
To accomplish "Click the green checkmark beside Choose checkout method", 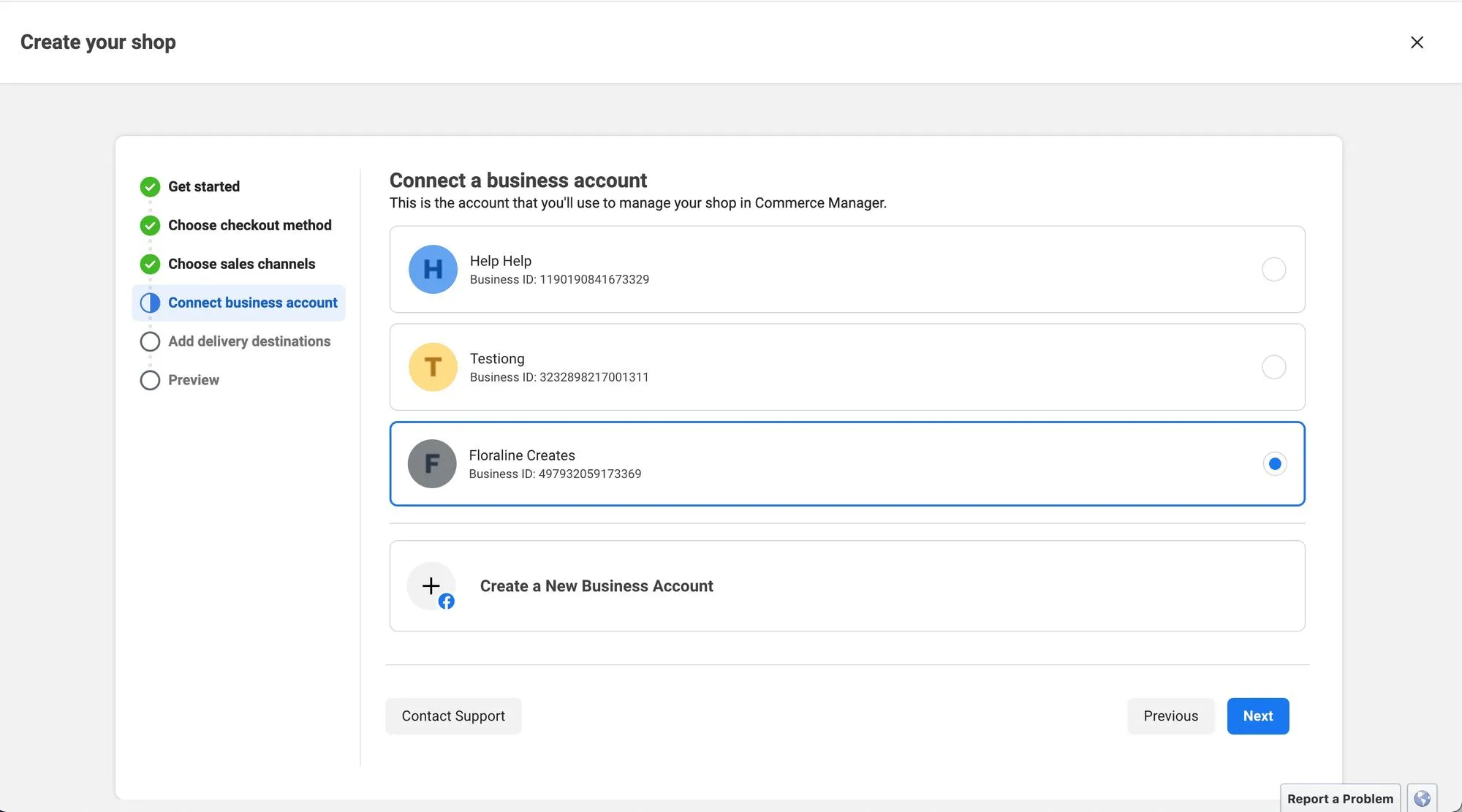I will click(x=150, y=225).
